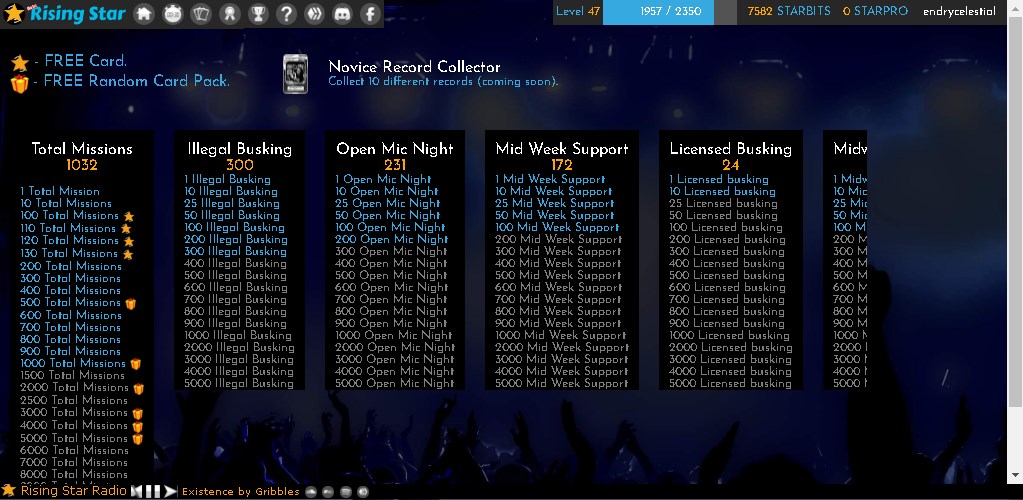
Task: Open the award ribbon icon
Action: 229,14
